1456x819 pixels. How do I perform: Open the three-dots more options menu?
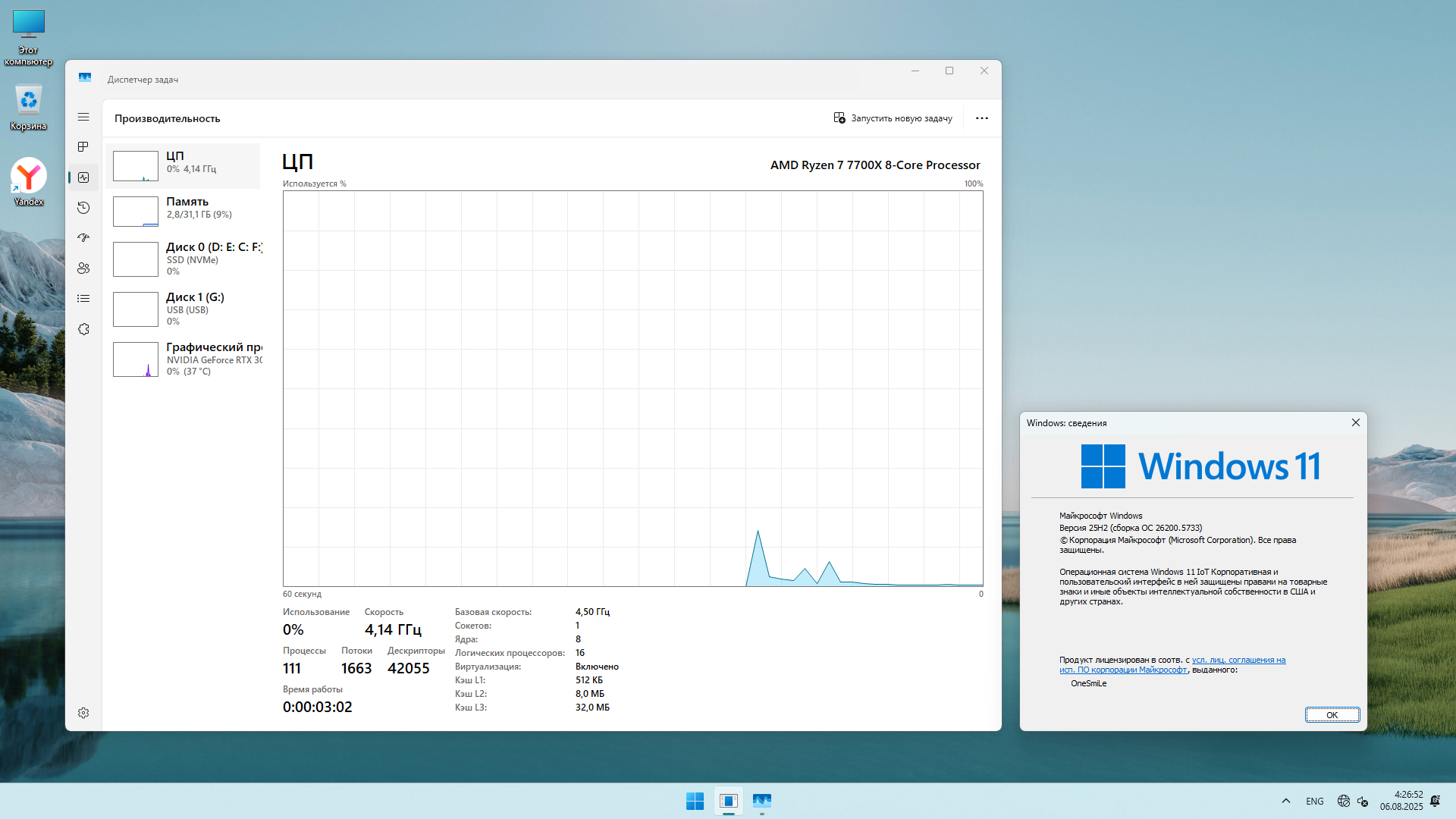[981, 118]
